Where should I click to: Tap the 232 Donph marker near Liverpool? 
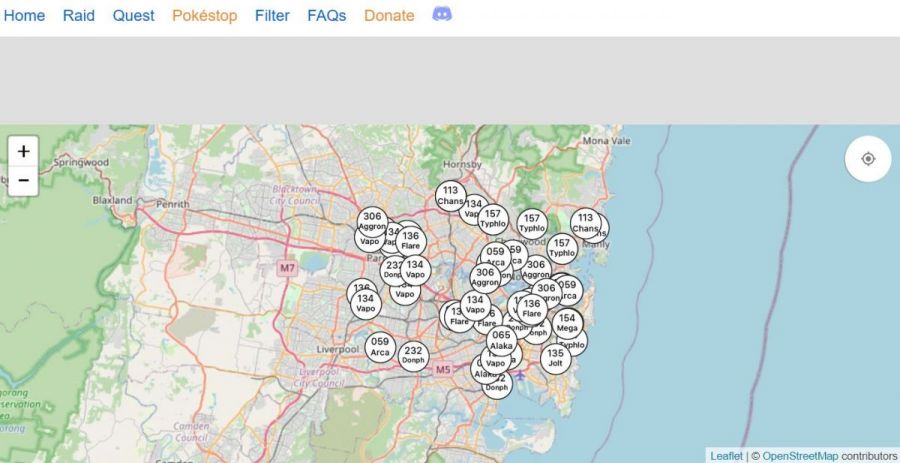pyautogui.click(x=413, y=355)
